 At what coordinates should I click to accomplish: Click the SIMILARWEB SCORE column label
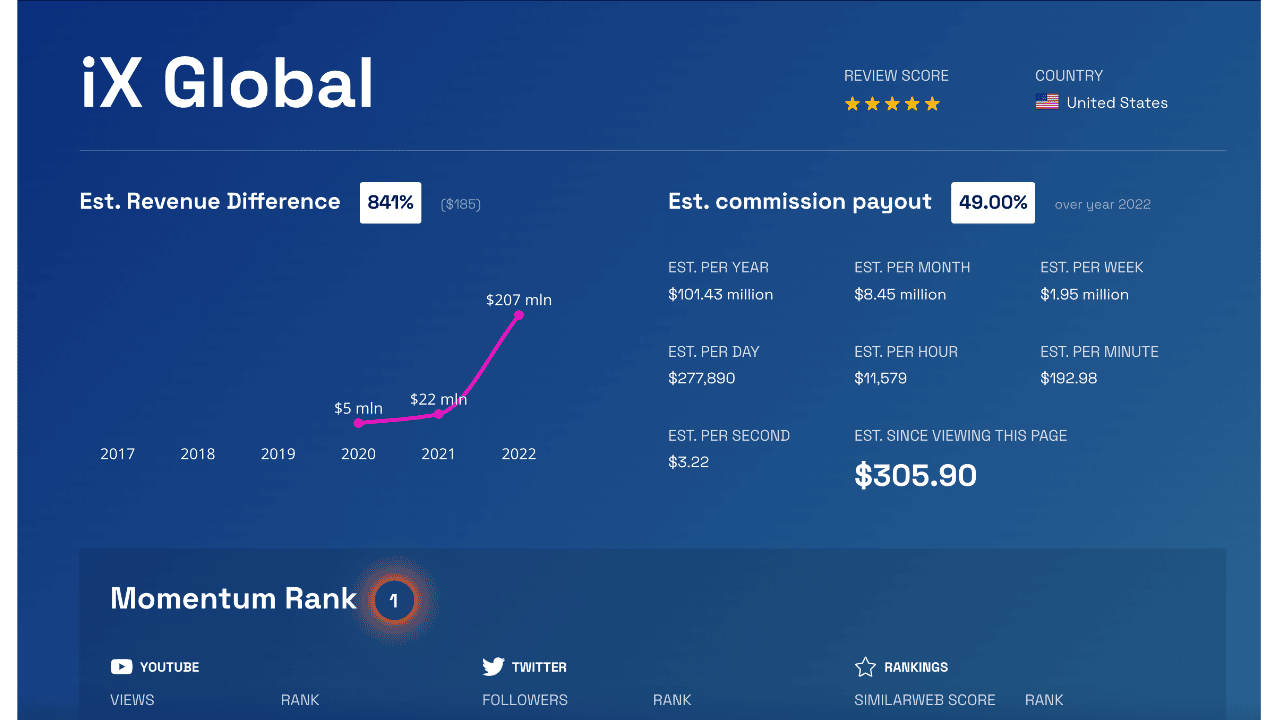(925, 700)
